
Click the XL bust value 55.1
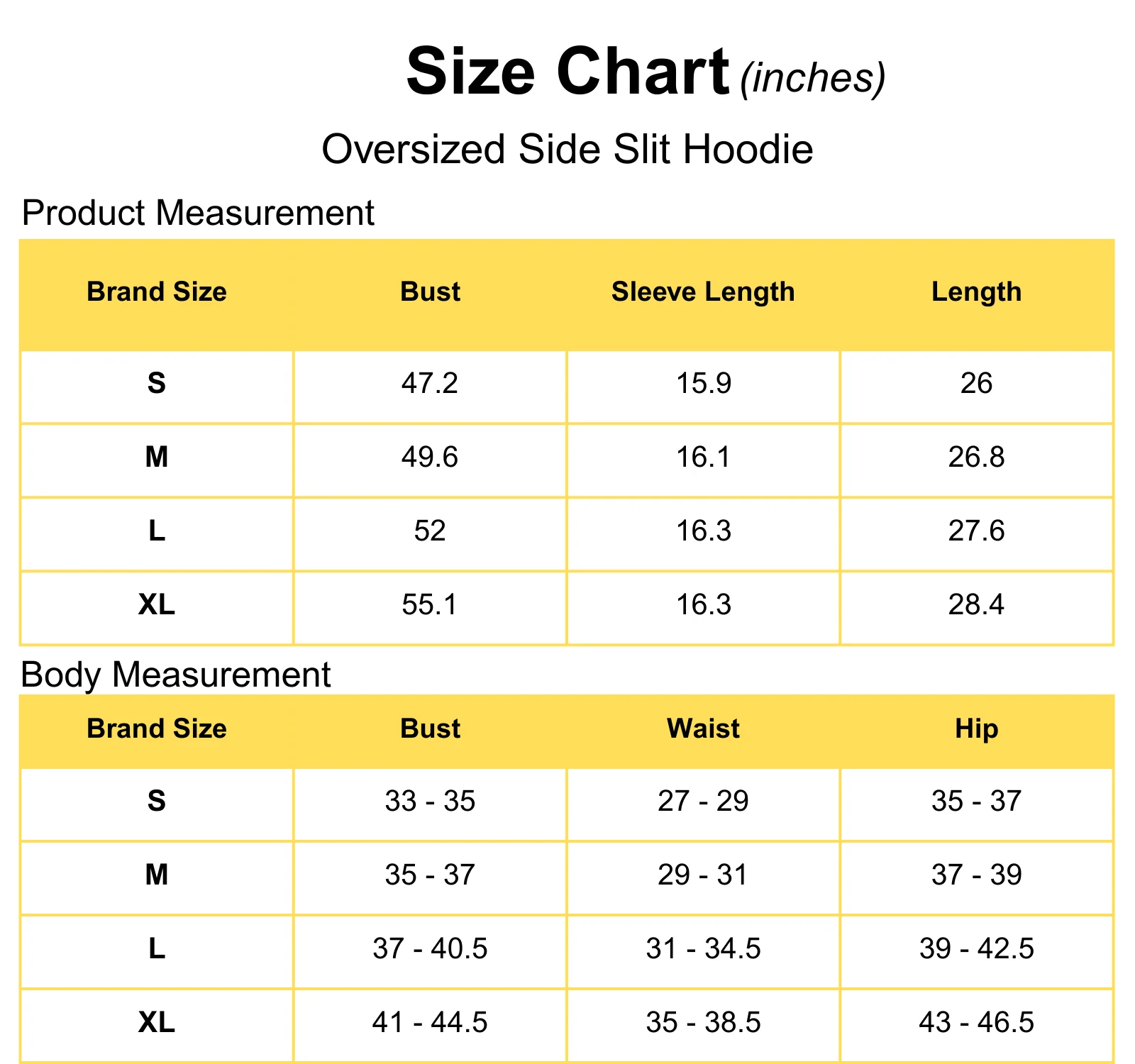430,605
